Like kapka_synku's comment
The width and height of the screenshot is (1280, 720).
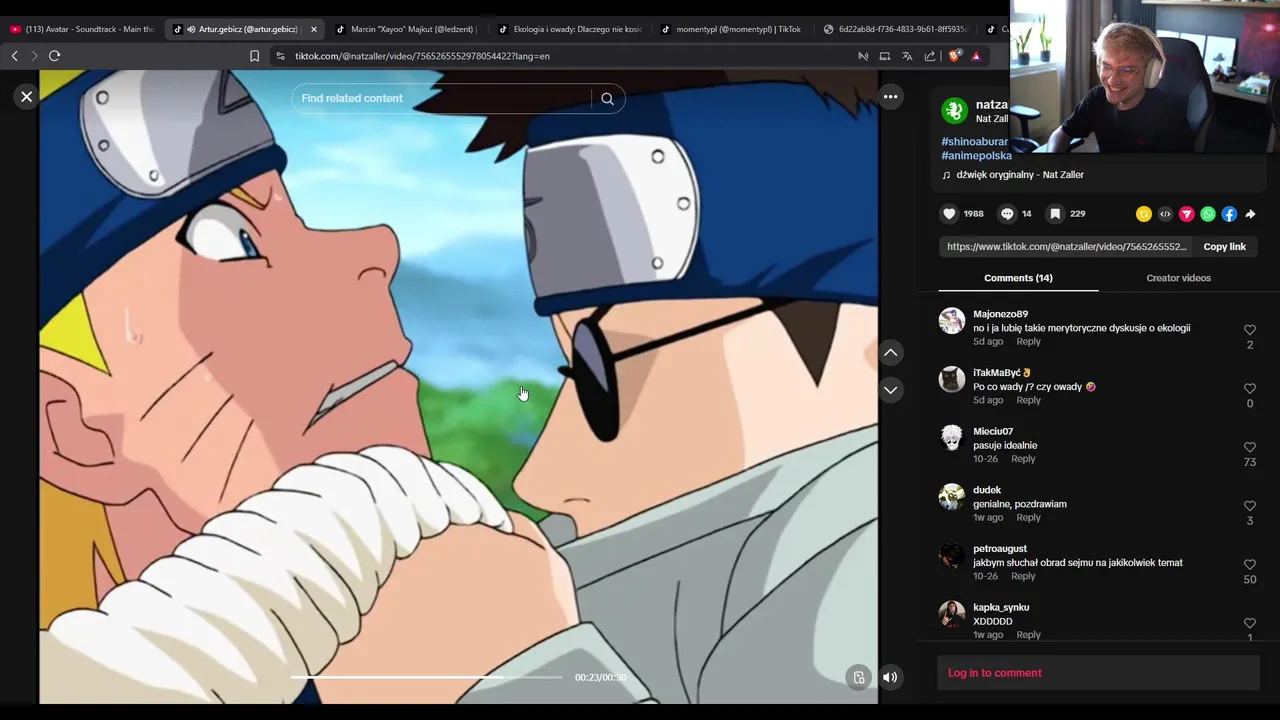(1249, 623)
